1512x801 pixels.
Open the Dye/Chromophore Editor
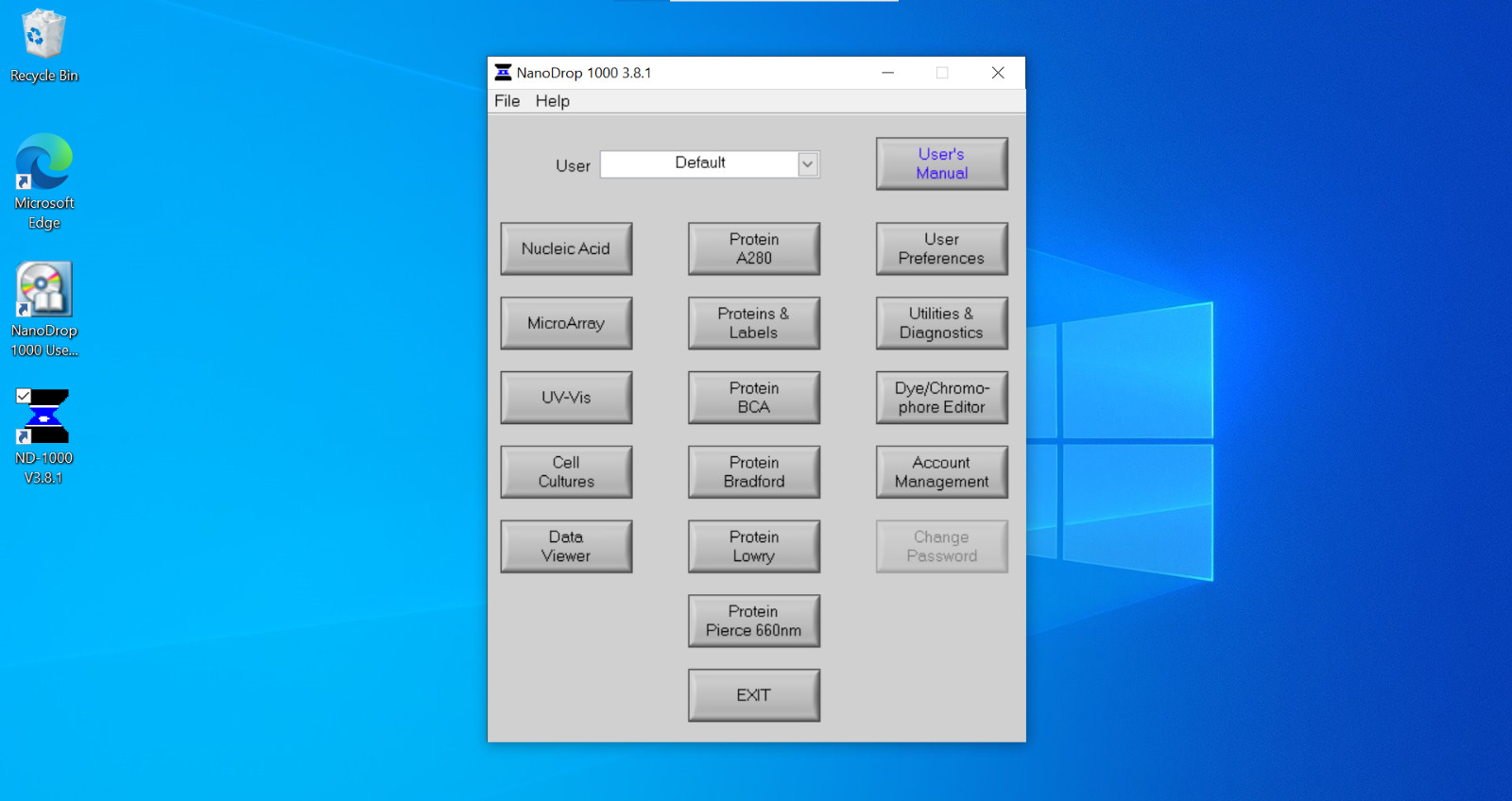(x=942, y=398)
